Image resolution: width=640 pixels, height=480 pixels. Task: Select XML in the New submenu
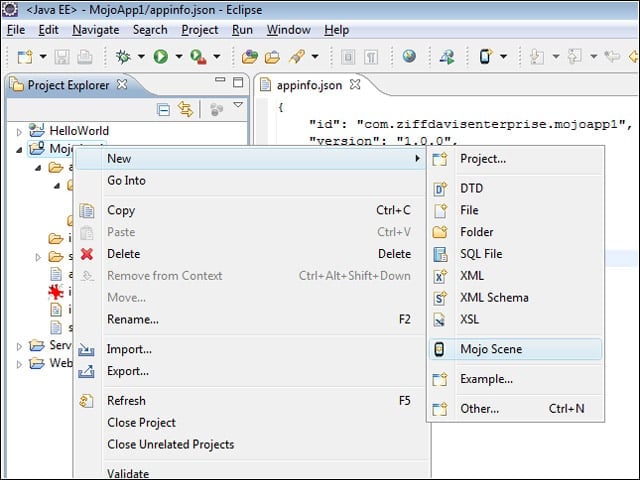[516, 276]
